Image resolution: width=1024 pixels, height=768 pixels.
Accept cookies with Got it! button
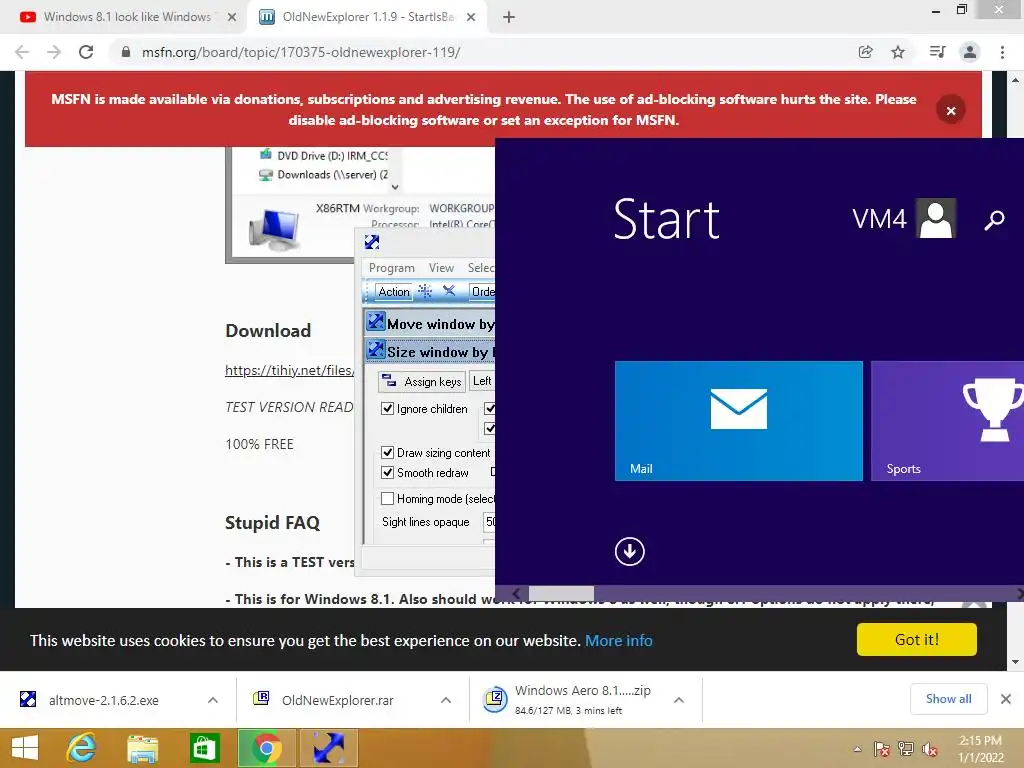click(917, 639)
